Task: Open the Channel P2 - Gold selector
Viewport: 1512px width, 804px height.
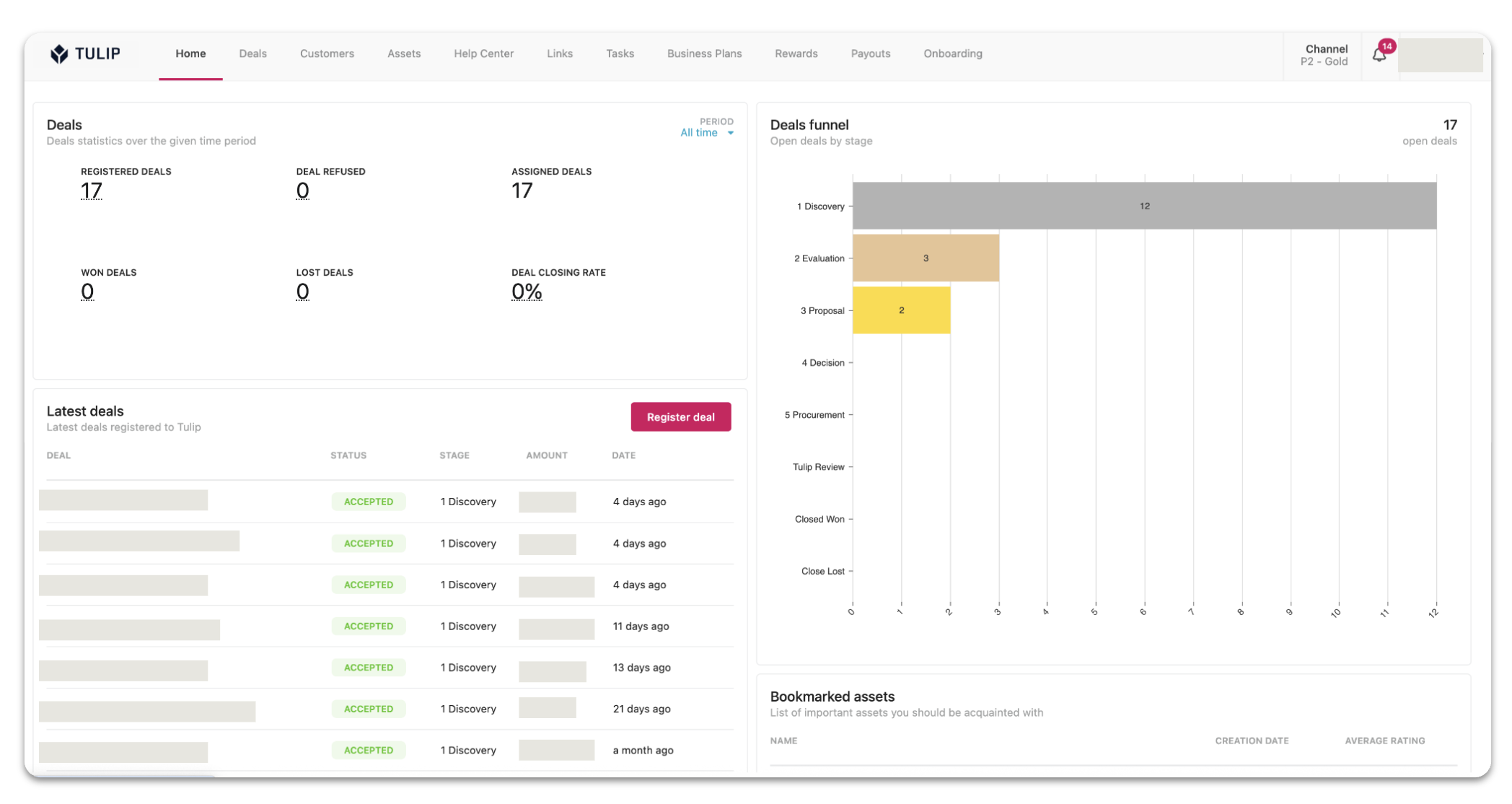Action: 1324,55
